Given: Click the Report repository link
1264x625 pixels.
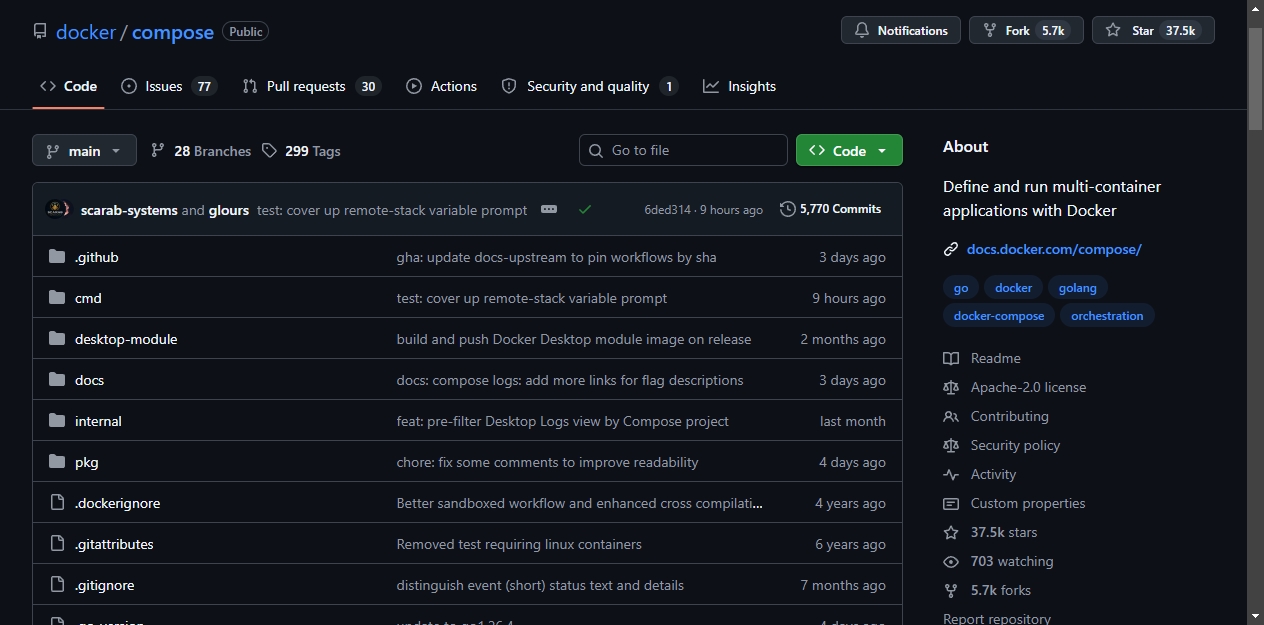Looking at the screenshot, I should tap(997, 619).
